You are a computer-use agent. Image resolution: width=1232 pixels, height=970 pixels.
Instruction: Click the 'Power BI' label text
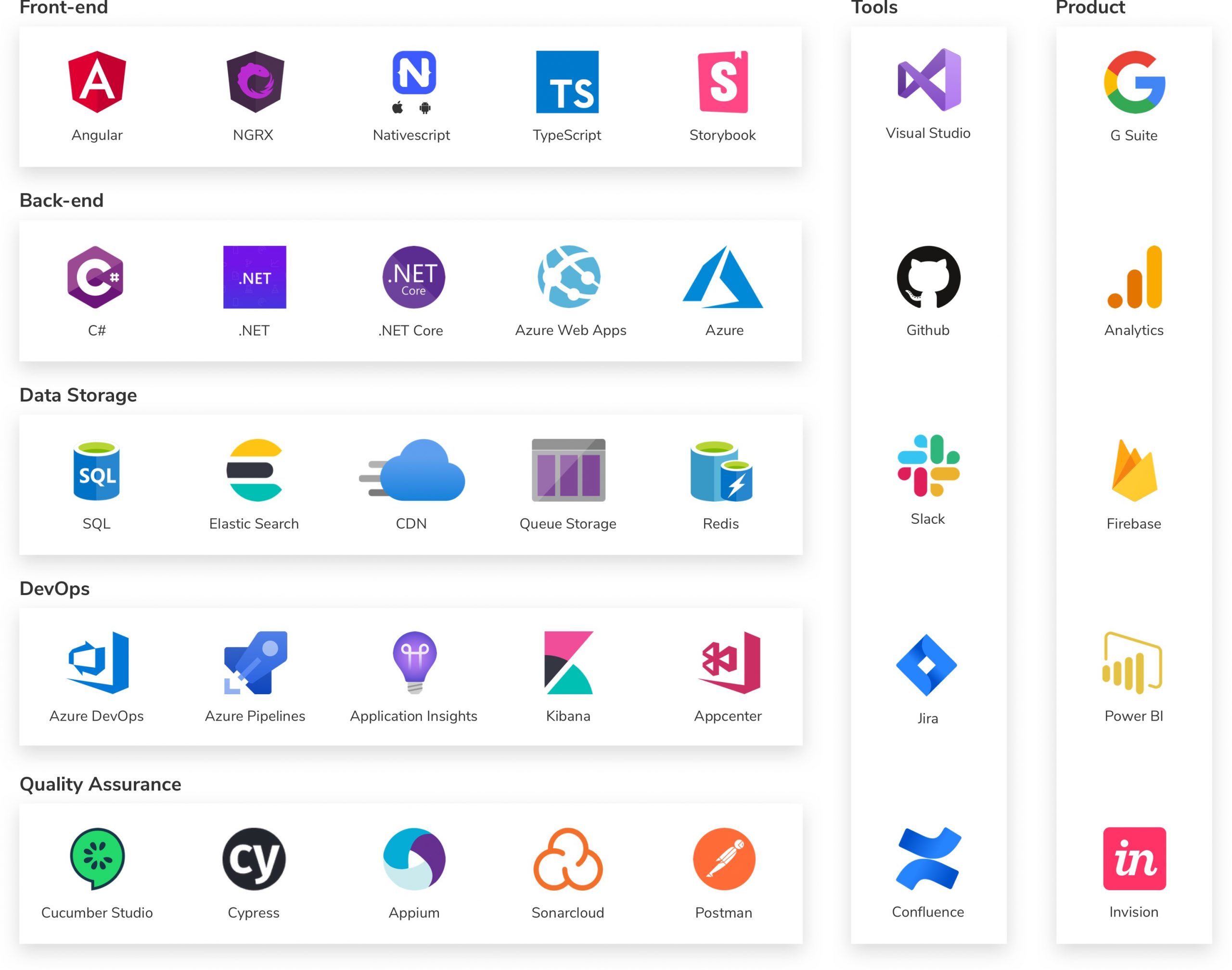click(x=1134, y=716)
